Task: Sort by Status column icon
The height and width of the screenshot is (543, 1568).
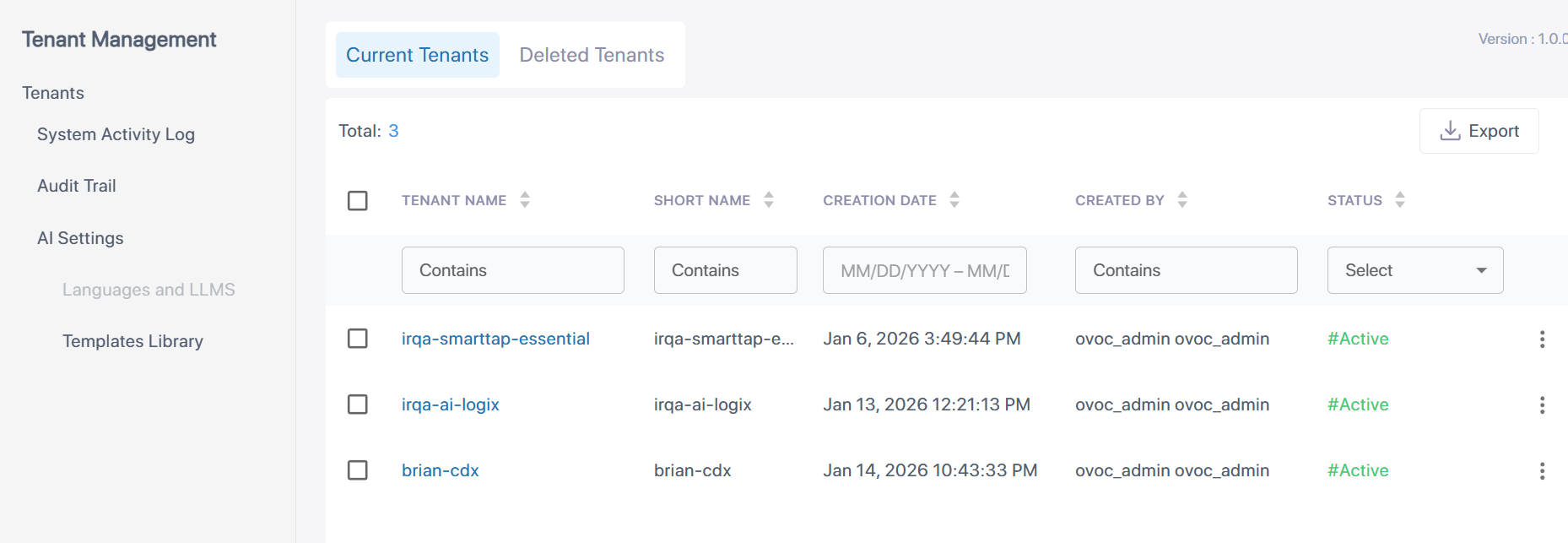Action: coord(1400,200)
